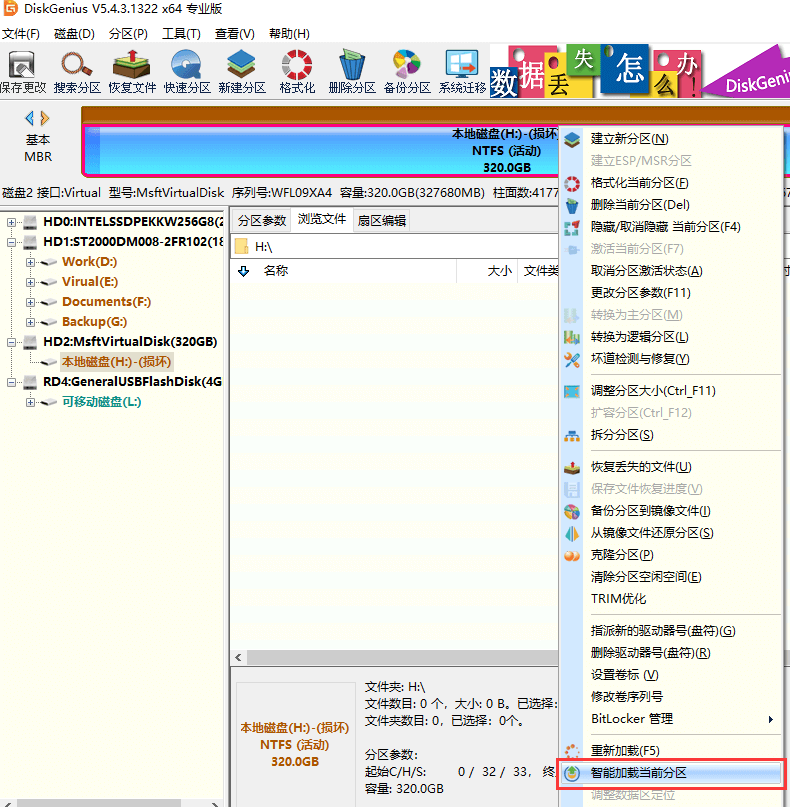Expand the Work(D:) tree node
The image size is (790, 807).
click(x=31, y=262)
